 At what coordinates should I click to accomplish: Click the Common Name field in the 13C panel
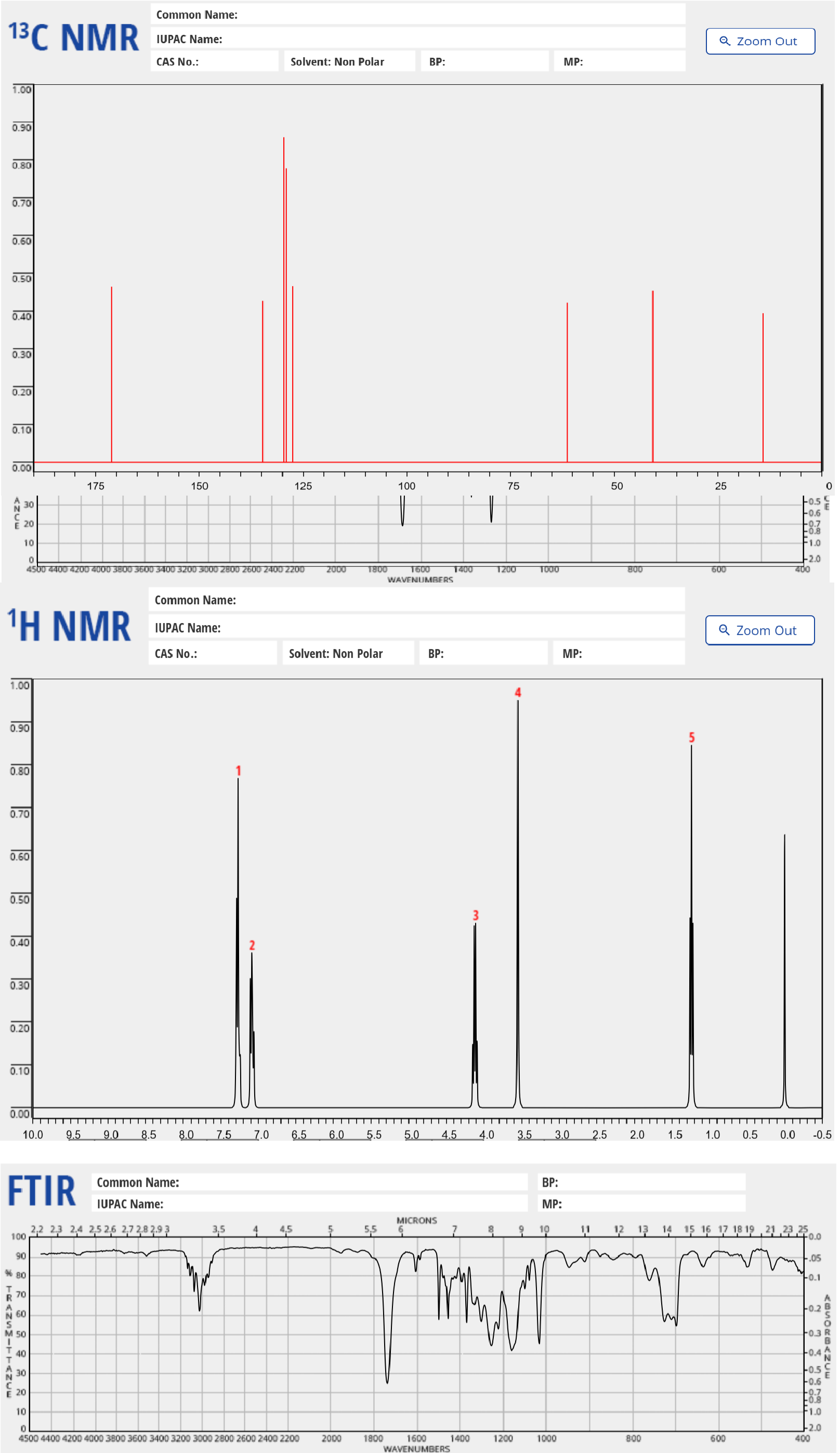point(418,15)
